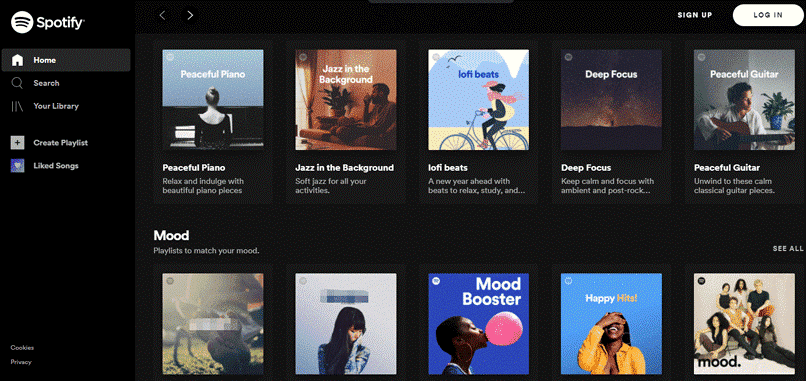Click the Deep Focus title text
Image resolution: width=806 pixels, height=381 pixels.
(586, 168)
